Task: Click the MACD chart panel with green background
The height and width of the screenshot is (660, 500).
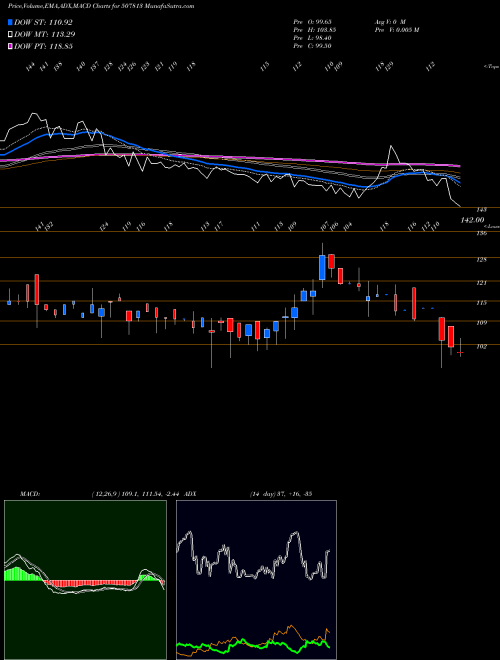Action: pos(85,580)
